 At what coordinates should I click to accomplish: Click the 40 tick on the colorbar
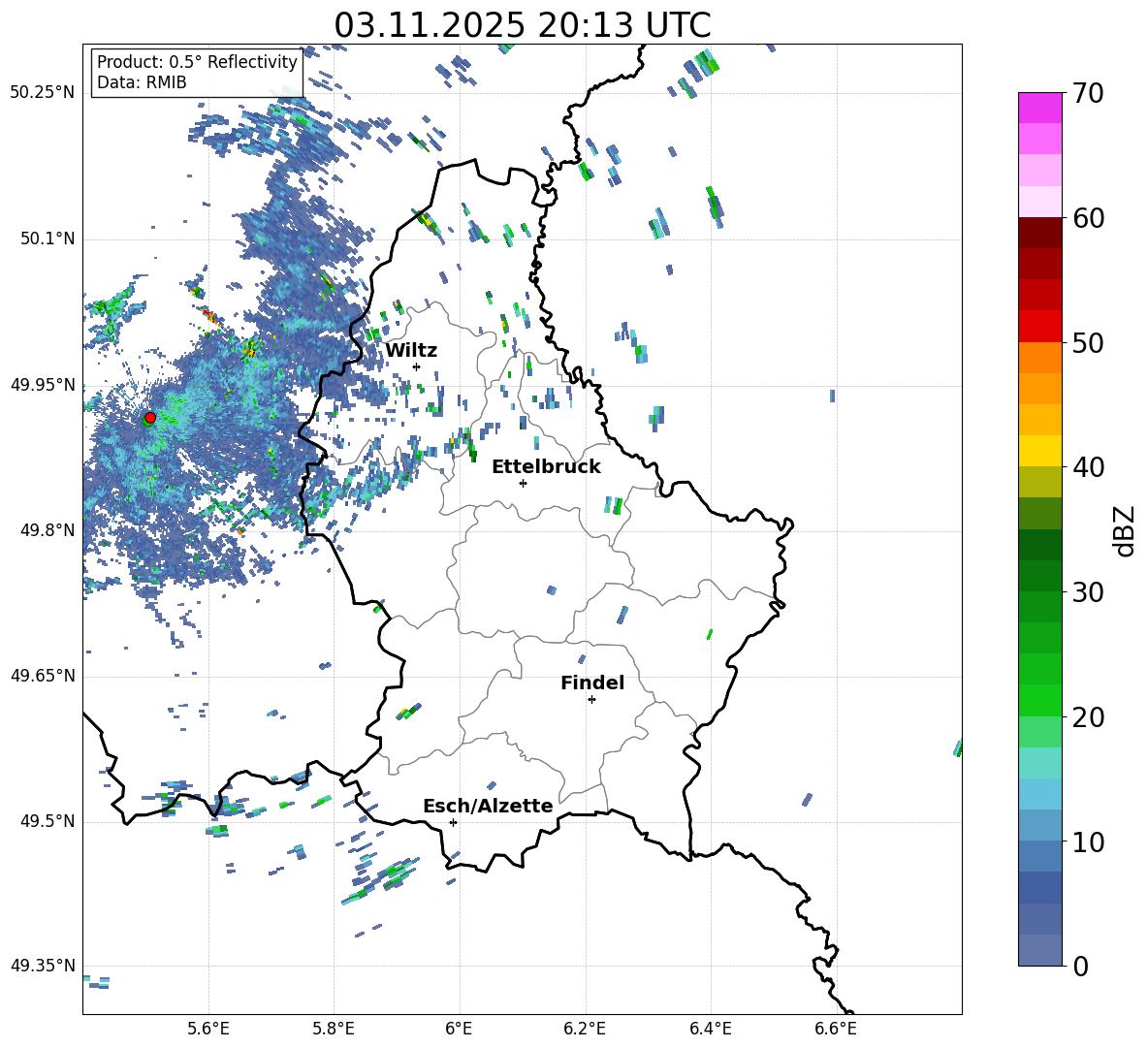tap(1087, 467)
